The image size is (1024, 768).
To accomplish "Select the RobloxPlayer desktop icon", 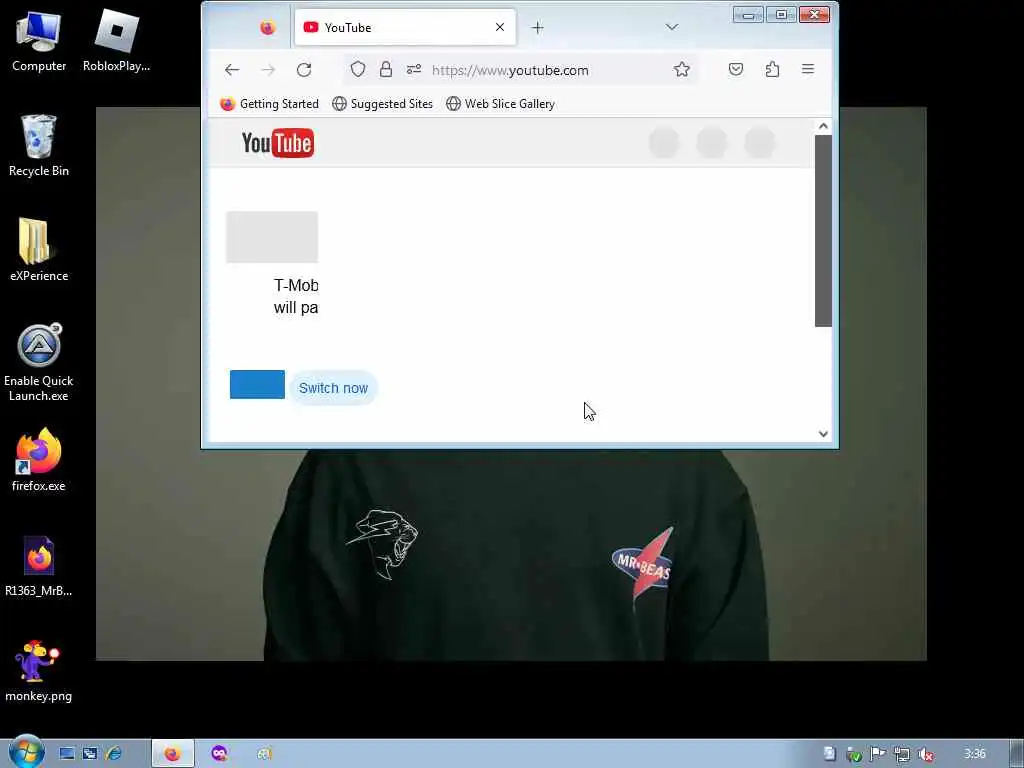I will click(x=116, y=41).
